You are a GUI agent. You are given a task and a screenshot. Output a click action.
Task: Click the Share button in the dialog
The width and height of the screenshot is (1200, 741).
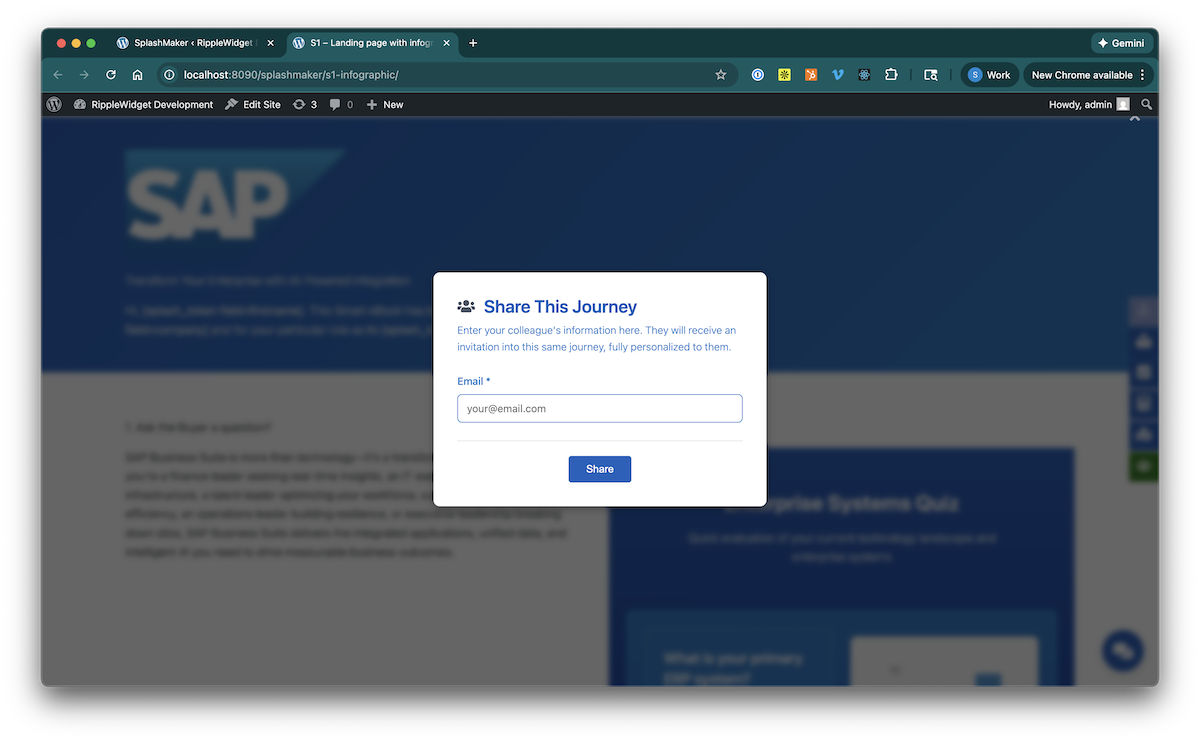[x=599, y=469]
